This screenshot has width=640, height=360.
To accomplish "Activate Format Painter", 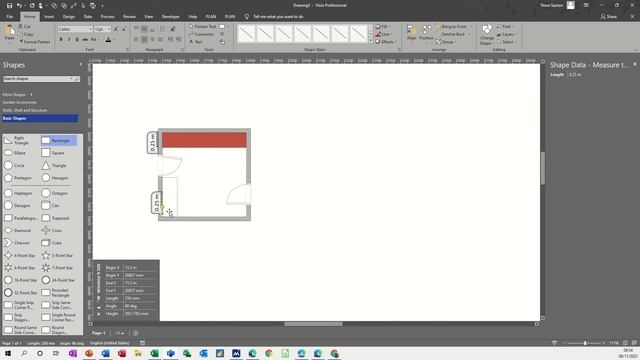I will pyautogui.click(x=34, y=42).
